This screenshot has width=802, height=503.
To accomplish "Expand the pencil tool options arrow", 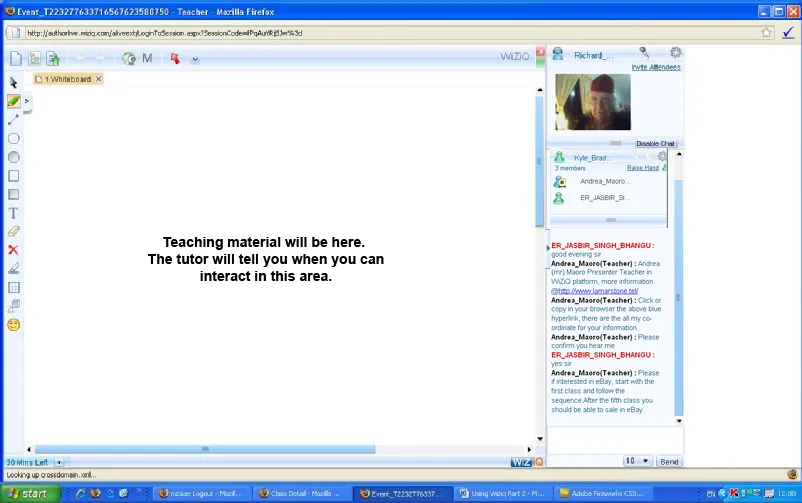I will (x=27, y=101).
